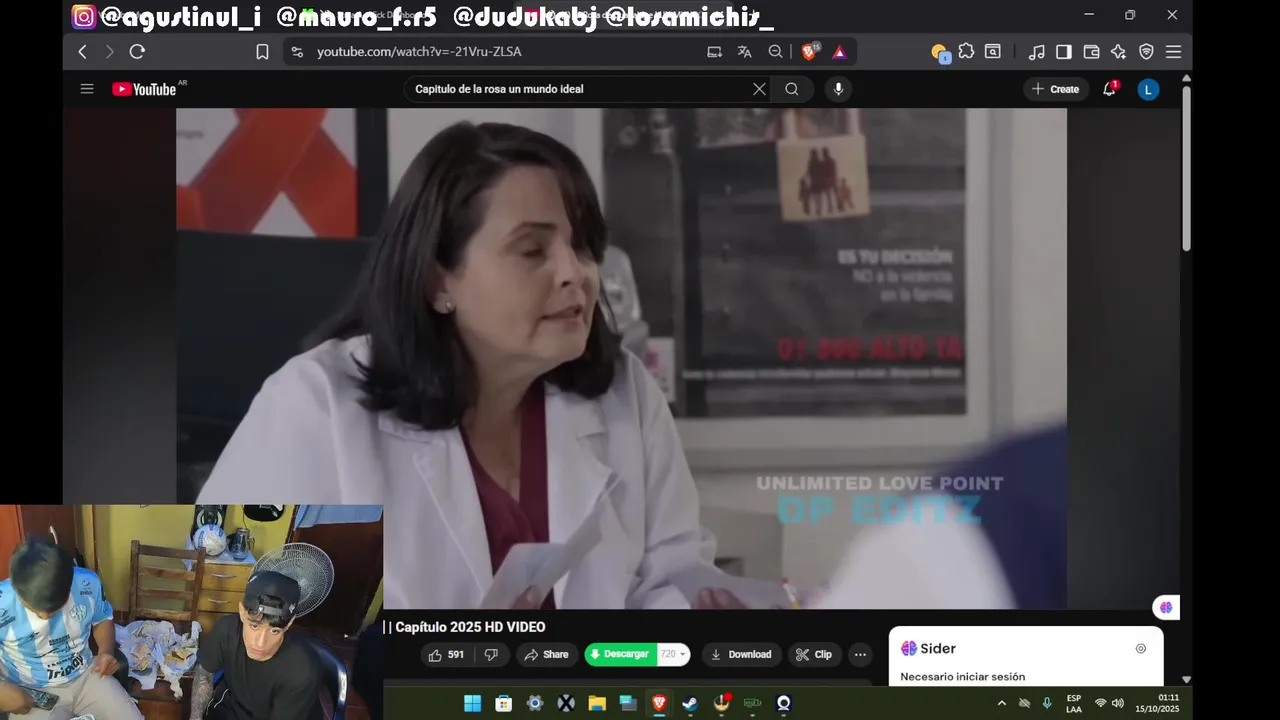Open YouTube notifications bell
The image size is (1280, 720).
coord(1109,89)
